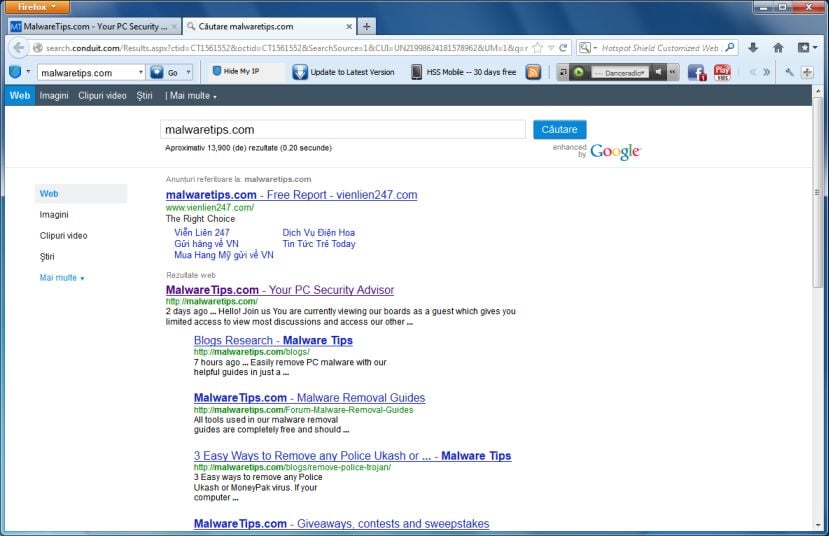Start the Danceradio radio with the green play button
The width and height of the screenshot is (829, 536).
tap(578, 72)
